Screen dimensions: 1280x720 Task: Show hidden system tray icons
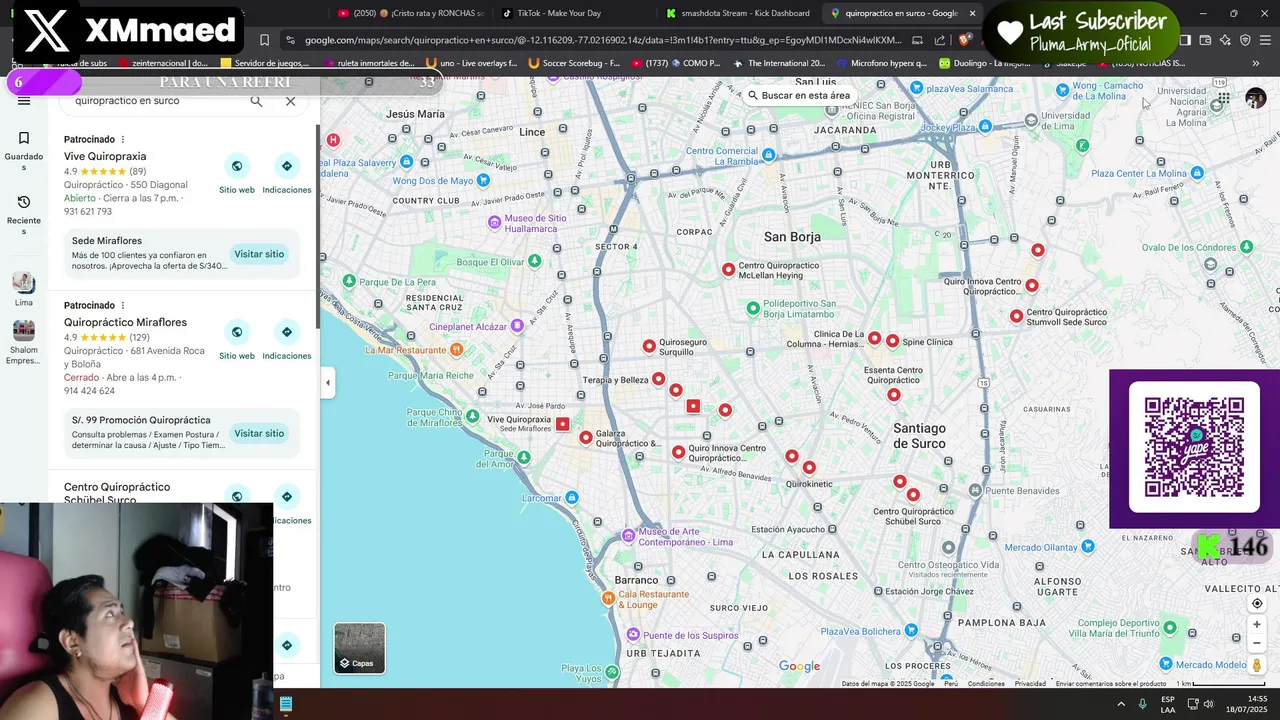(x=1119, y=704)
